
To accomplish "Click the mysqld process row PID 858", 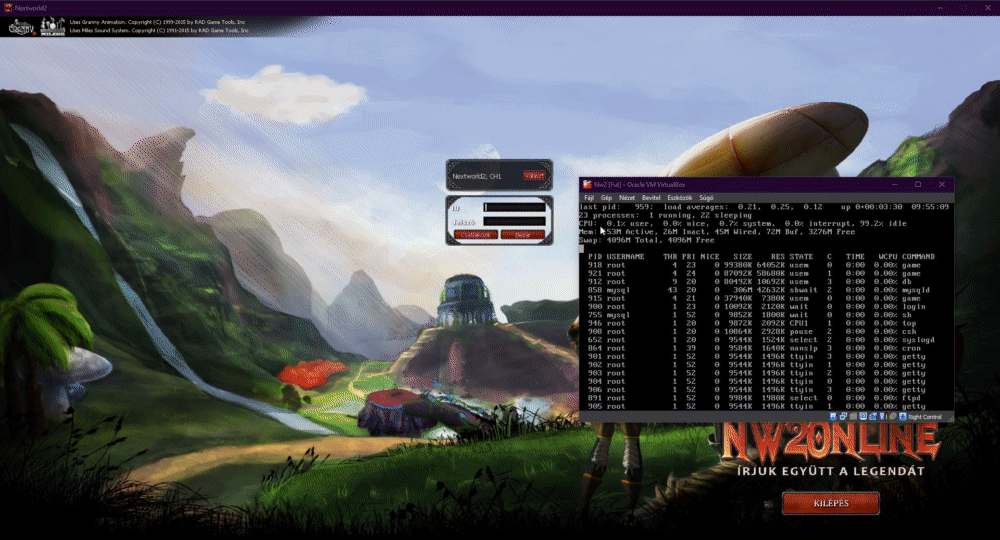I will [x=758, y=289].
